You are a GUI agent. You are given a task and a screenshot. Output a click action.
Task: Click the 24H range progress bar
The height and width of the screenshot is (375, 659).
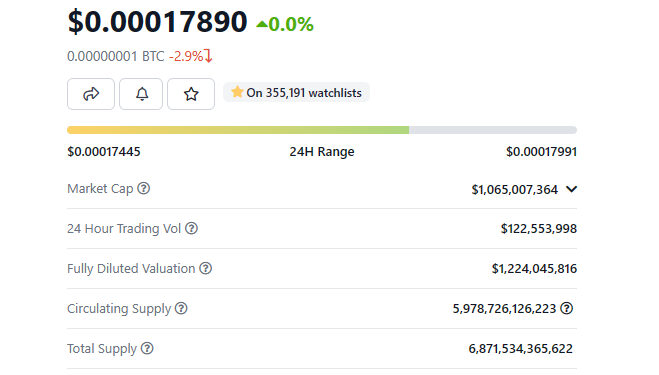(322, 130)
